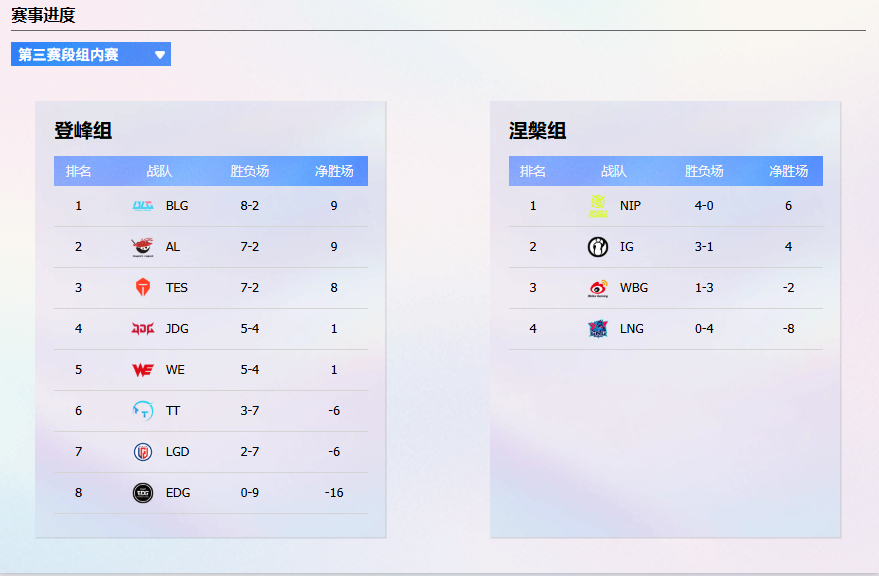
Task: Click 排名 header in 登峰组 table
Action: [78, 171]
